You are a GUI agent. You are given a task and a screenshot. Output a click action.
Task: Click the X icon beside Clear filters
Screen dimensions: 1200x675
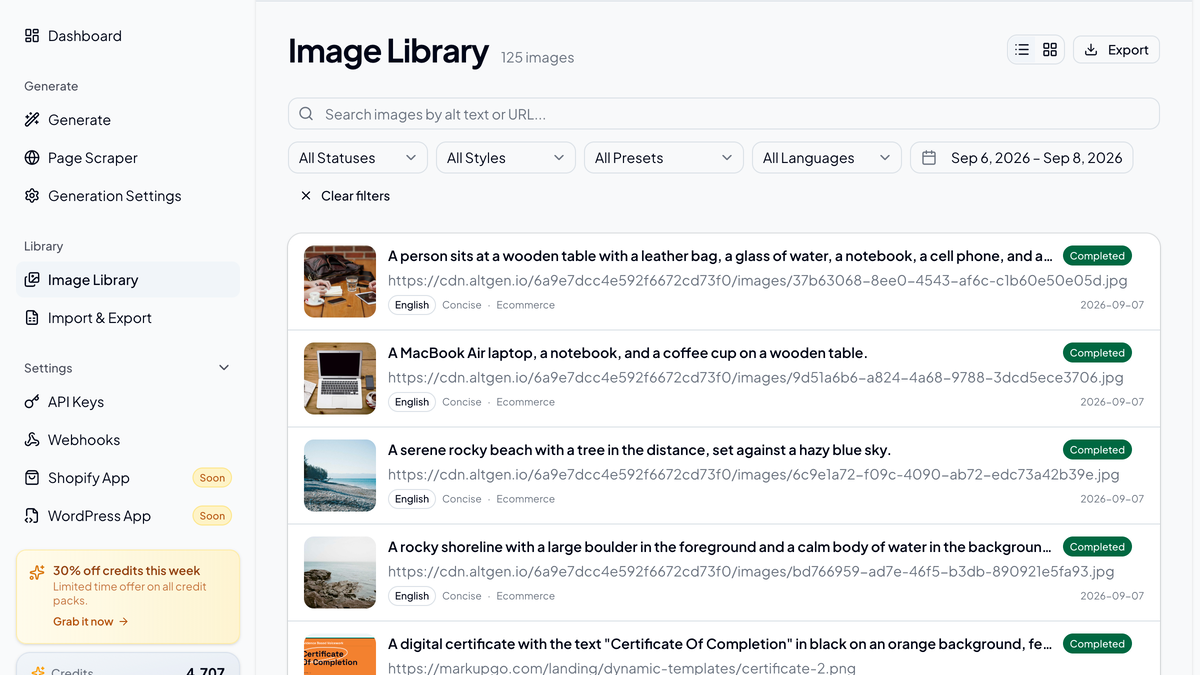pyautogui.click(x=306, y=196)
